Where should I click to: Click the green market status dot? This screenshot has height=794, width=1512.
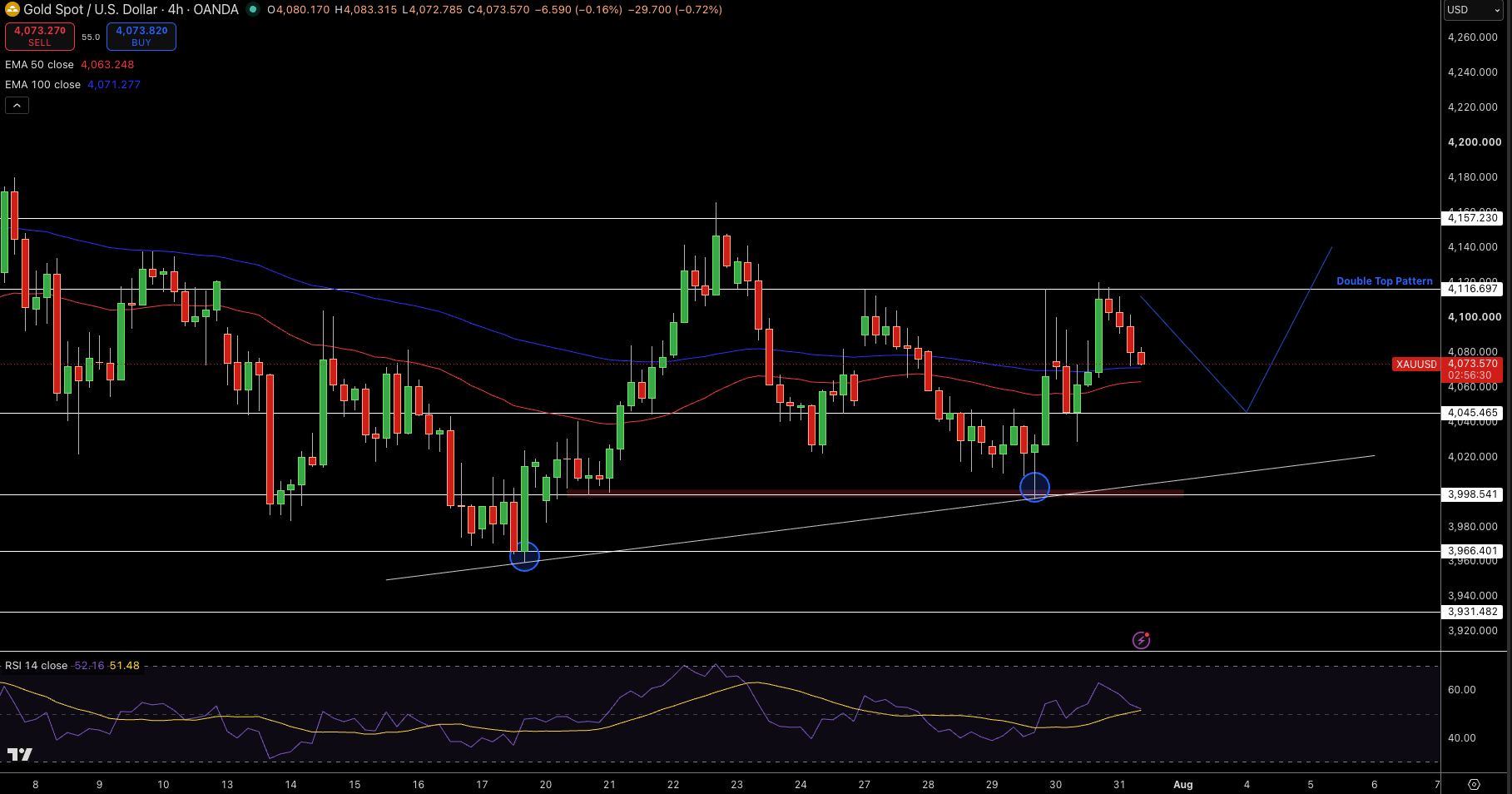click(253, 9)
